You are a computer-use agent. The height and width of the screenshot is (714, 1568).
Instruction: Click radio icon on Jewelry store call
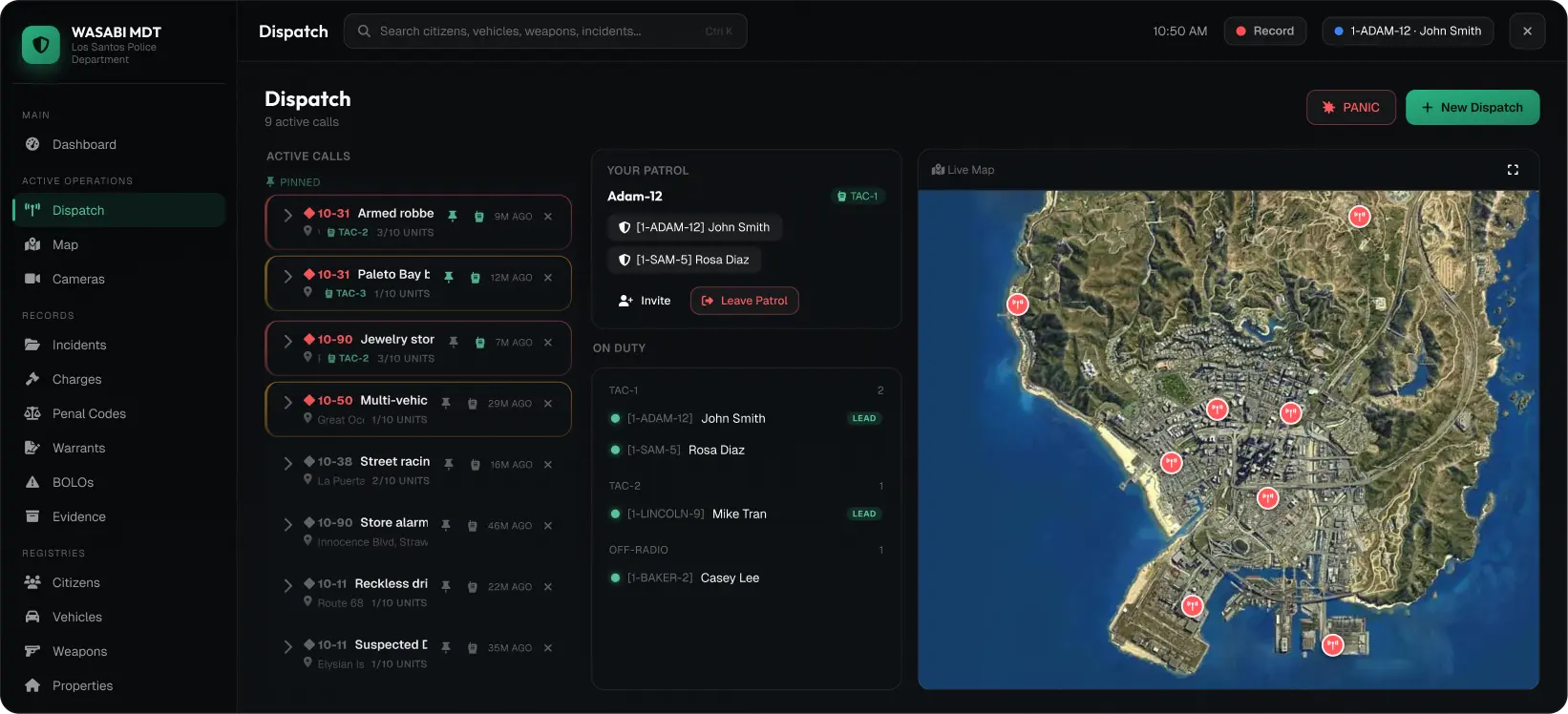coord(480,343)
